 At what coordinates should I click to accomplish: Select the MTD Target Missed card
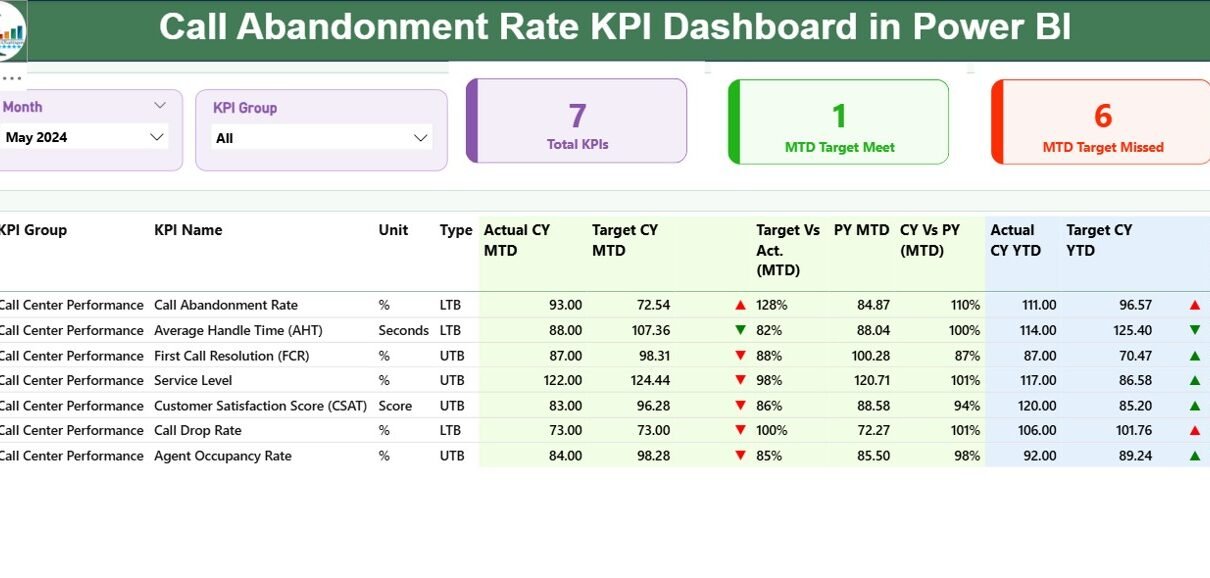tap(1102, 122)
